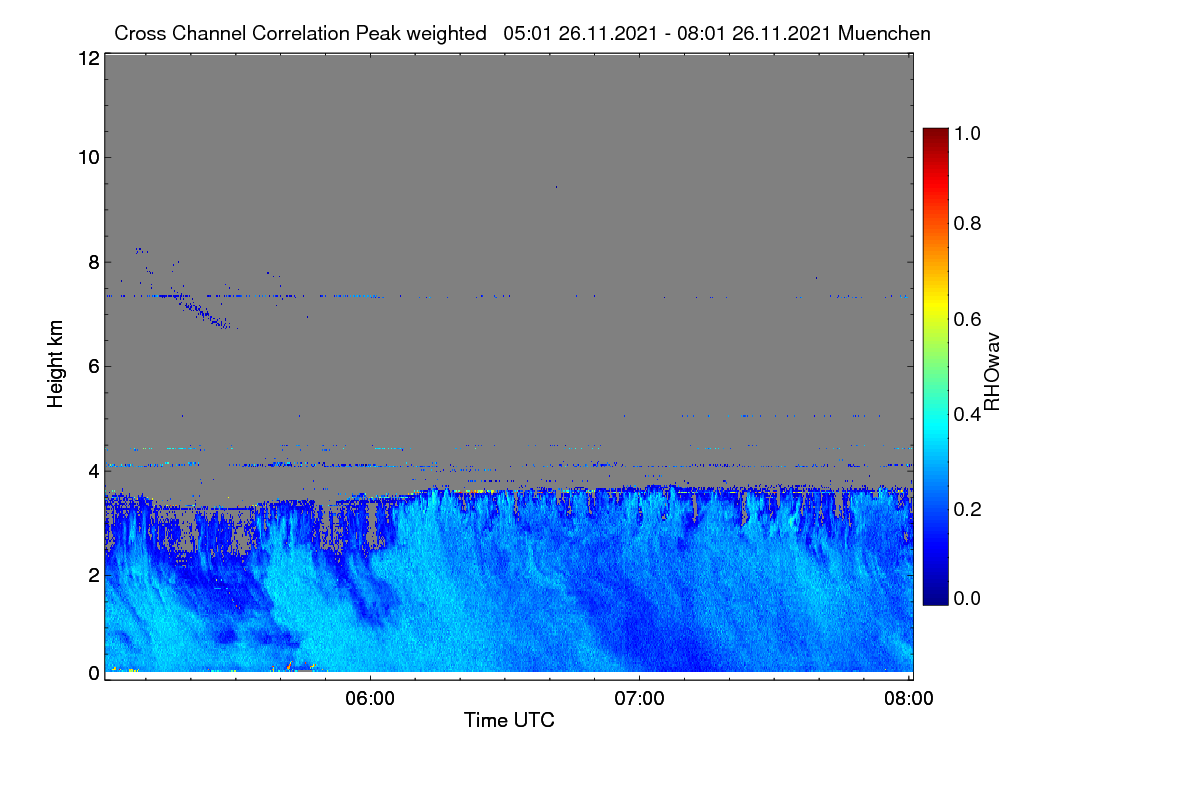Click the colorbar value label 1.0
The width and height of the screenshot is (1200, 800).
point(967,131)
